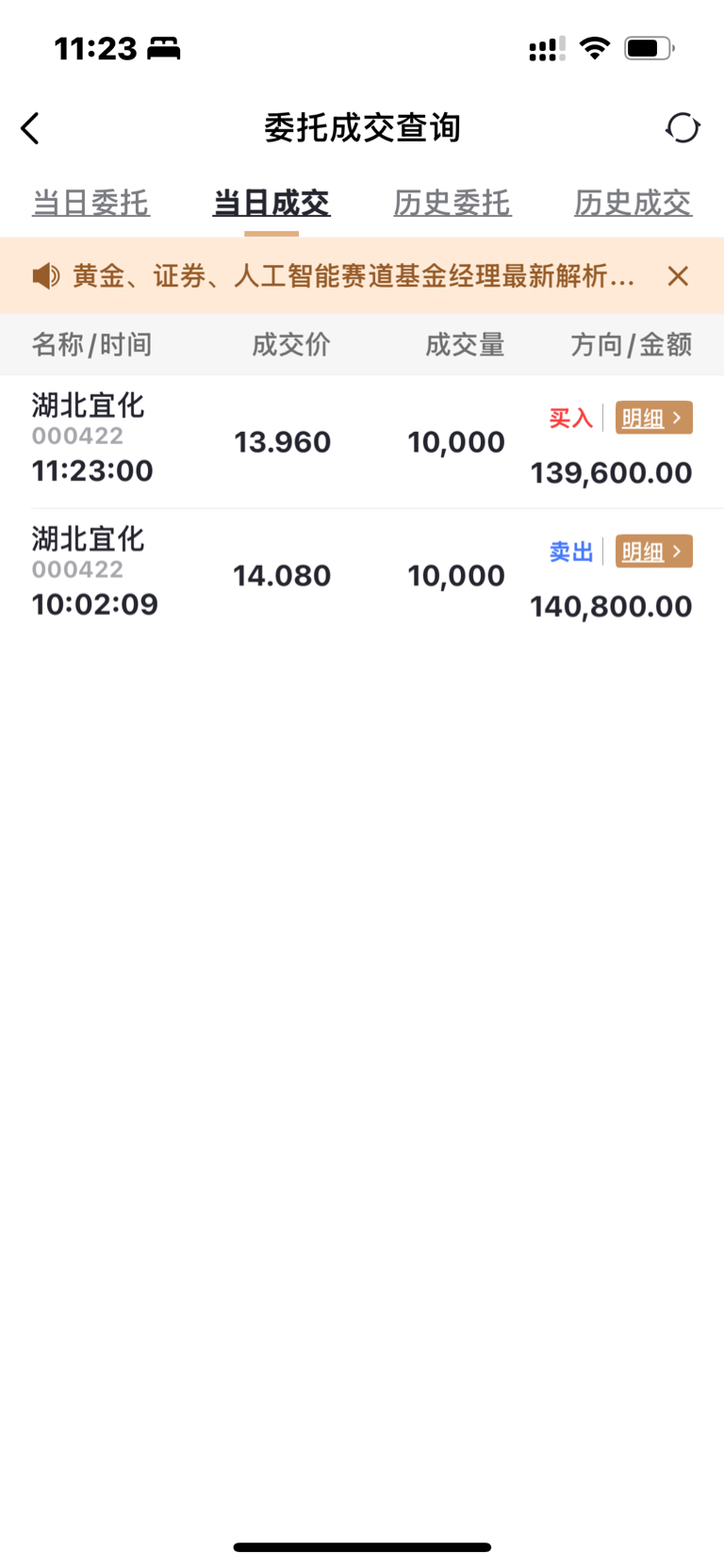
Task: Select the 11:23:00 湖北宜化 trade row
Action: [x=283, y=442]
